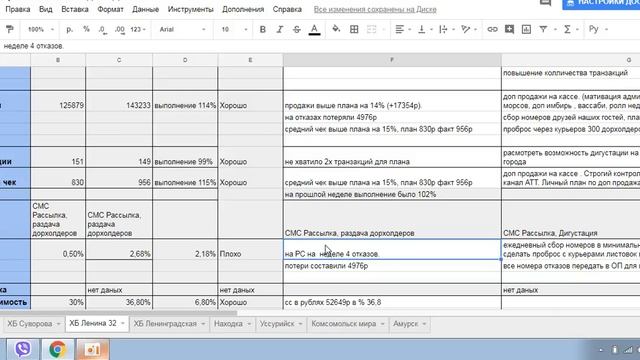
Task: Open the Инструменты menu
Action: (x=191, y=9)
